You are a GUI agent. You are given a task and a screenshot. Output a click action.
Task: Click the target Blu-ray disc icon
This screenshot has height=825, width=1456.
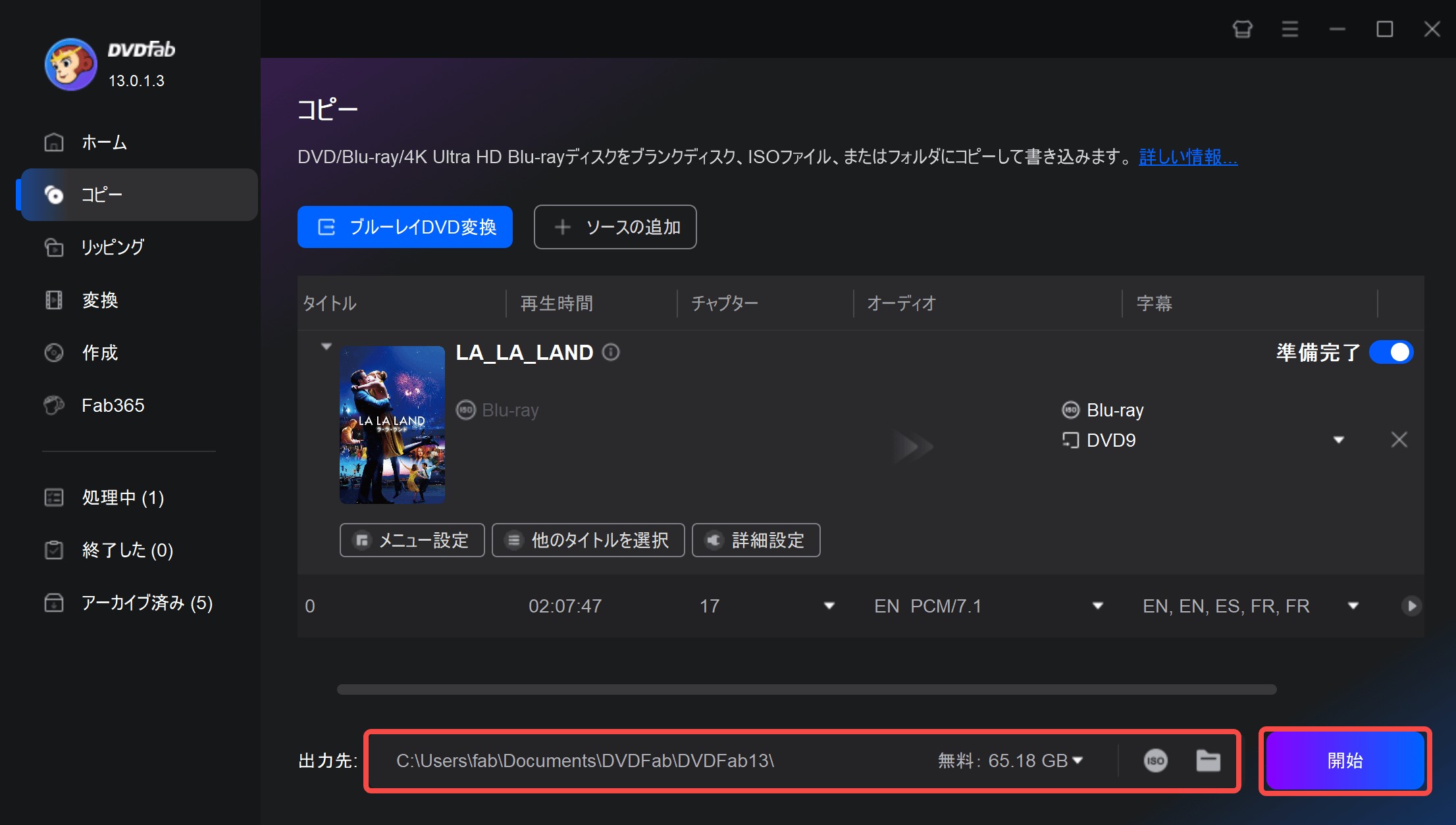click(x=1071, y=410)
